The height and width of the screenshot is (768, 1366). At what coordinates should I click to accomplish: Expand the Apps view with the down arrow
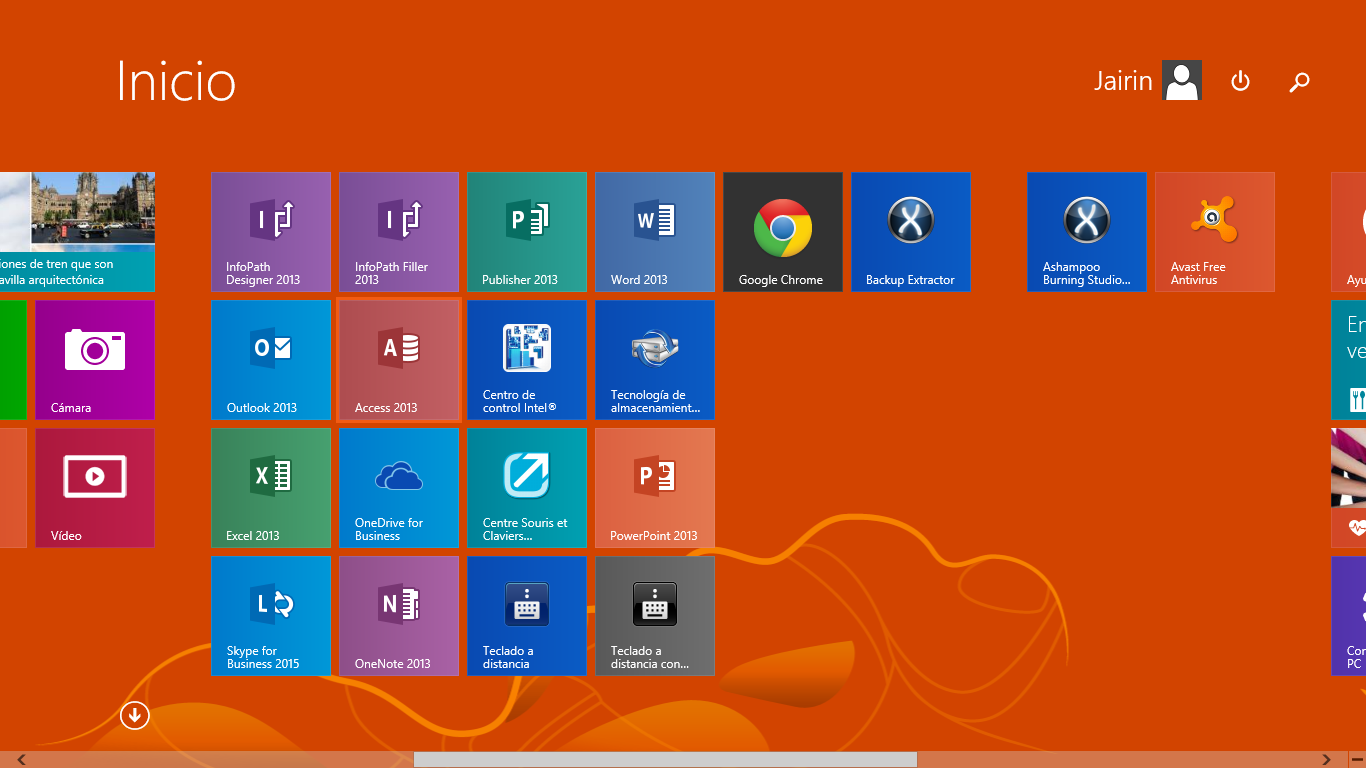click(x=134, y=716)
